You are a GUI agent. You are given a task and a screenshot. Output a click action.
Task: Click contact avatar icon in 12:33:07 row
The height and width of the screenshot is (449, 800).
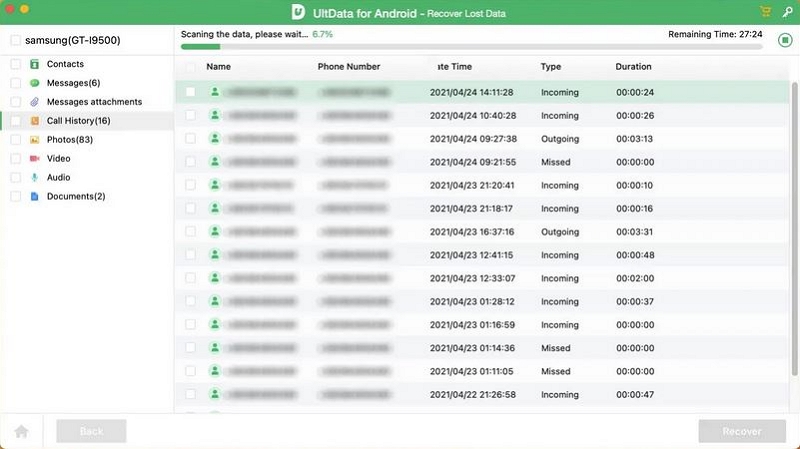[215, 278]
